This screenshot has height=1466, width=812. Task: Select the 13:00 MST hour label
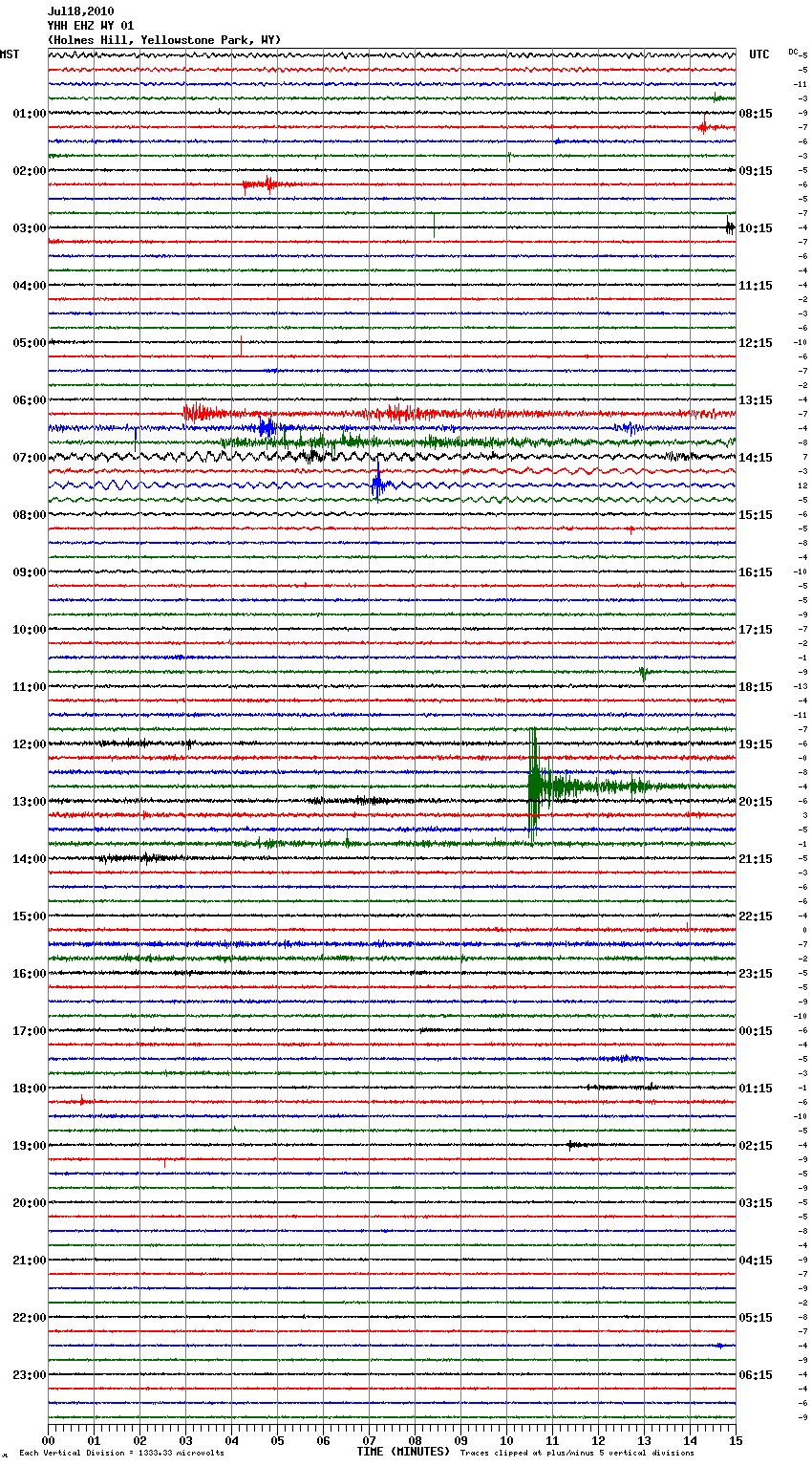click(x=30, y=802)
